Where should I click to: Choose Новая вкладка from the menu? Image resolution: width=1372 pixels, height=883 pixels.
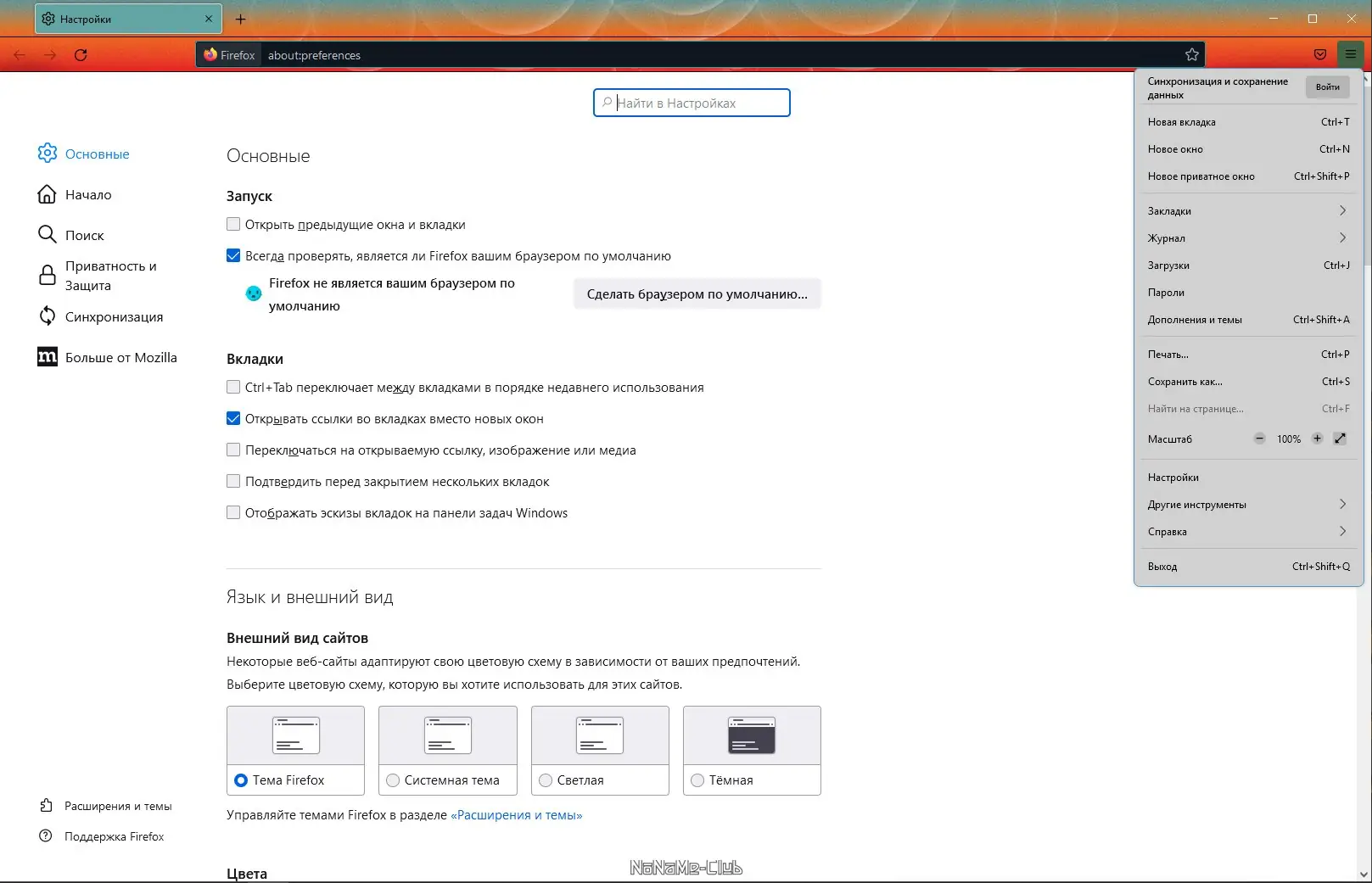1248,122
